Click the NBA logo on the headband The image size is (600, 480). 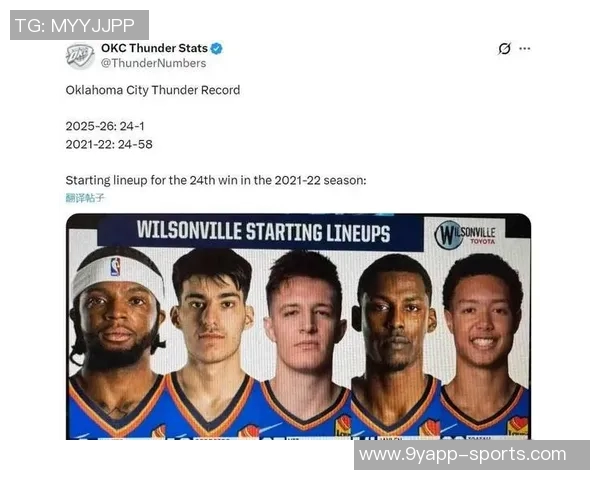click(116, 267)
